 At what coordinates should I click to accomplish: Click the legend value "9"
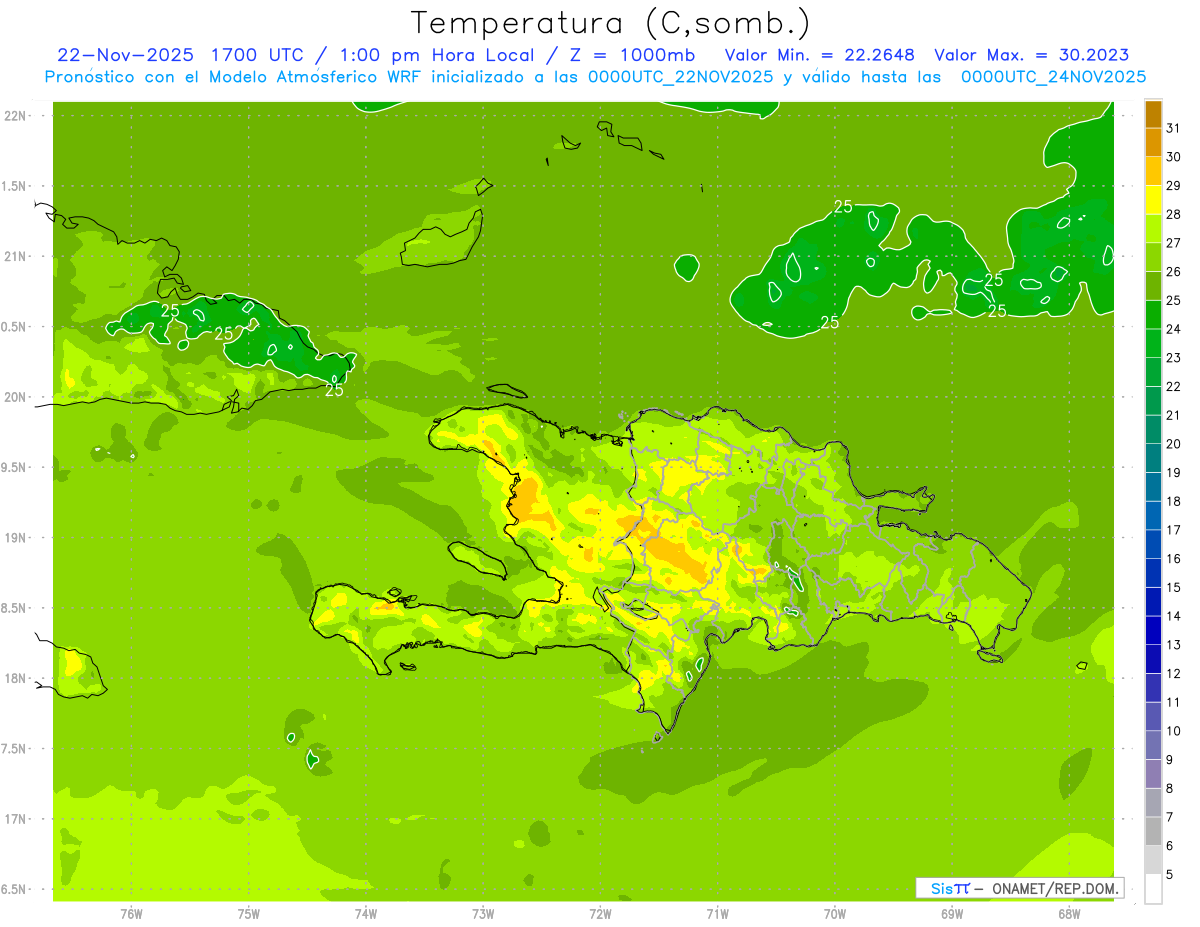(1170, 760)
